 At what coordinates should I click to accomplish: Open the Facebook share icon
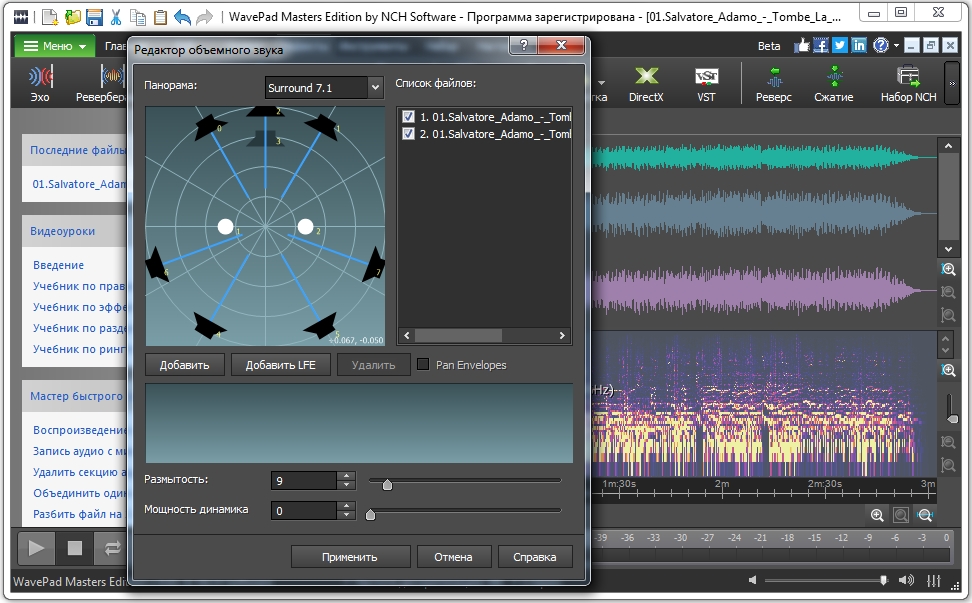820,45
